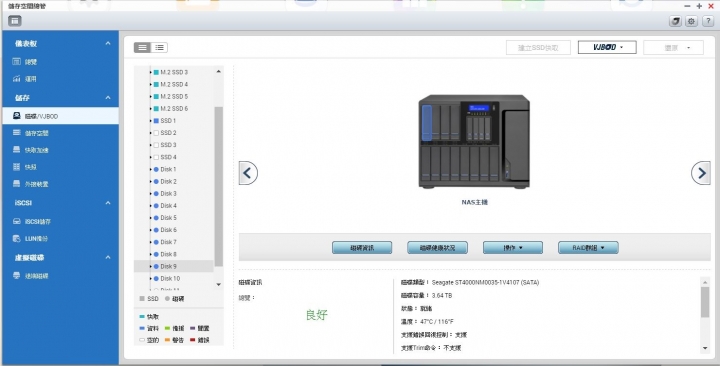
Task: Open the VJBOD dropdown
Action: (607, 47)
